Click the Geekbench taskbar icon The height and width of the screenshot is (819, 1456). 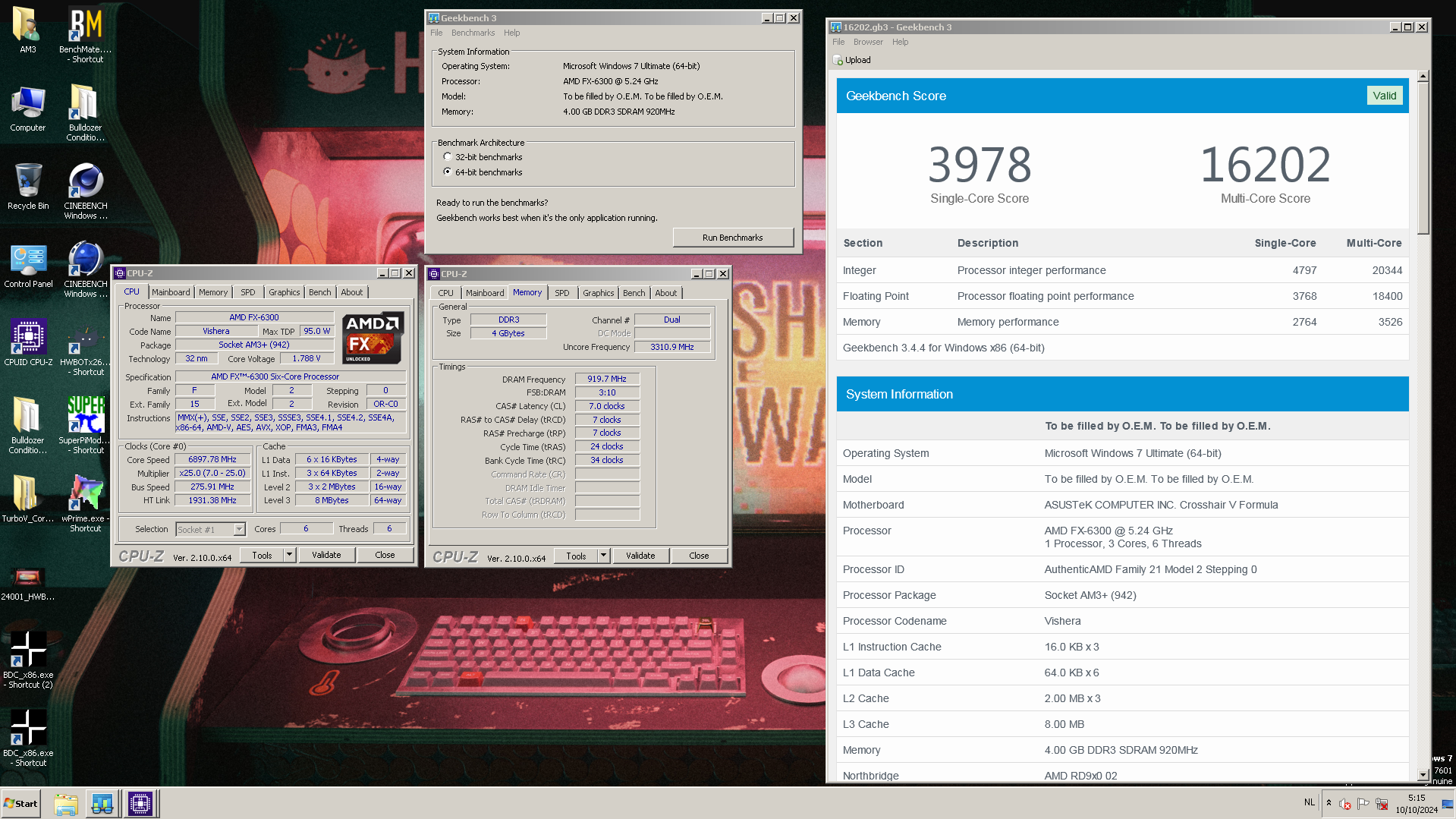[102, 804]
